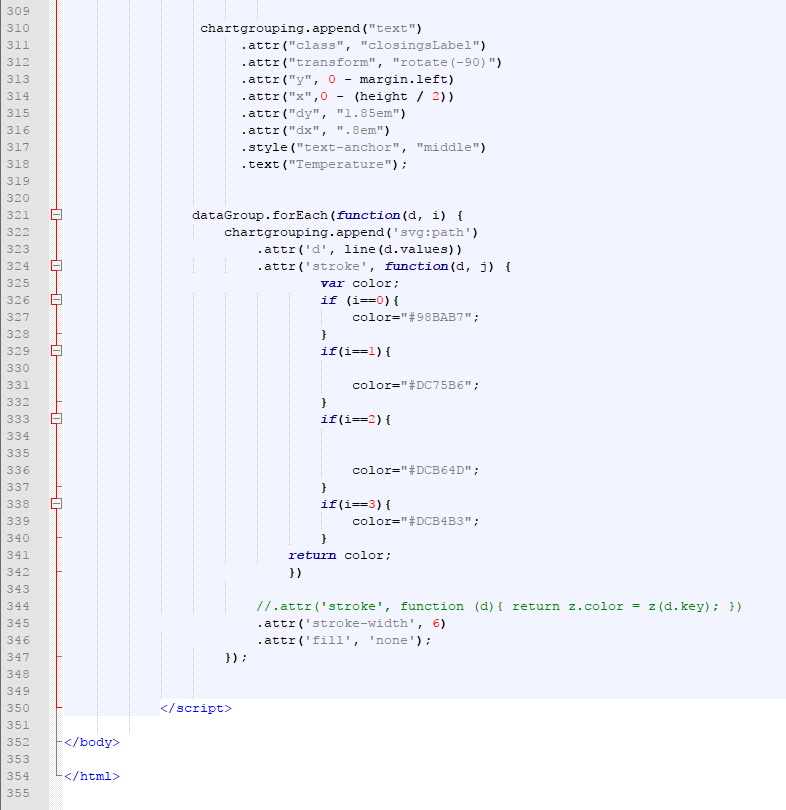This screenshot has height=810, width=786.
Task: Click the color value "#DCB64D"
Action: [436, 471]
